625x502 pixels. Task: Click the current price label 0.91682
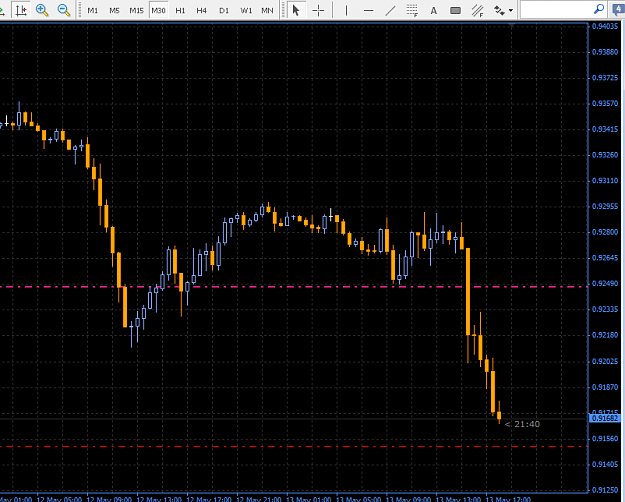[x=605, y=418]
